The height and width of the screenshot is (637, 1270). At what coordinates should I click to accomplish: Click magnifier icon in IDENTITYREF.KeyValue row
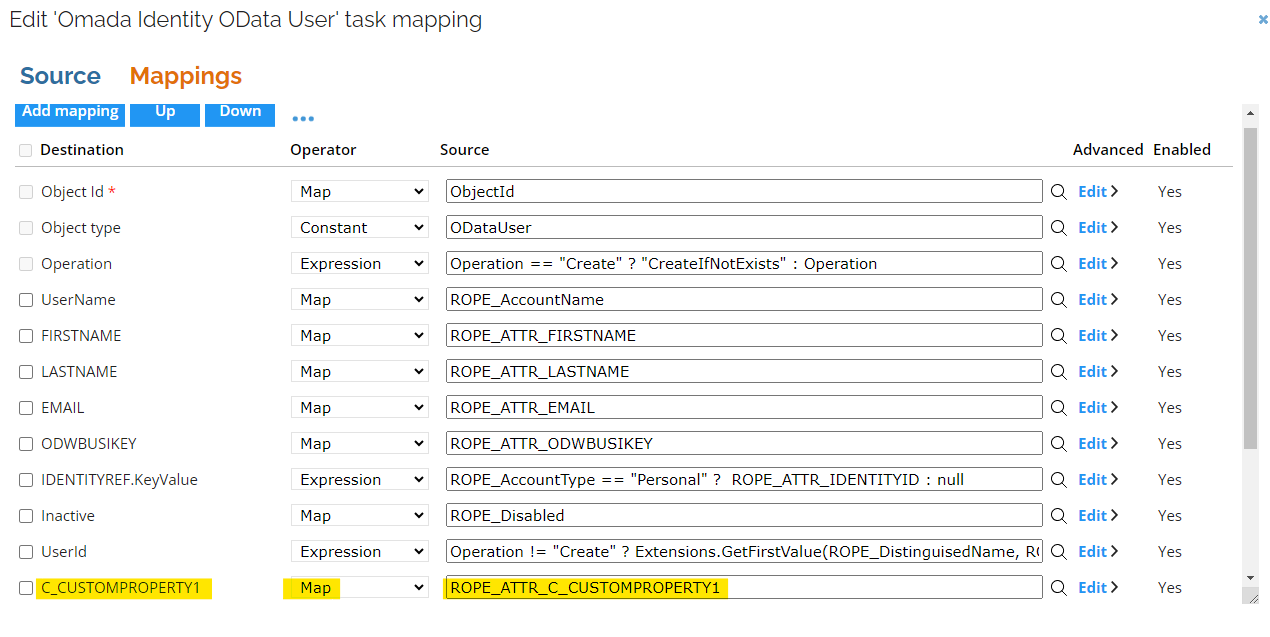coord(1058,480)
